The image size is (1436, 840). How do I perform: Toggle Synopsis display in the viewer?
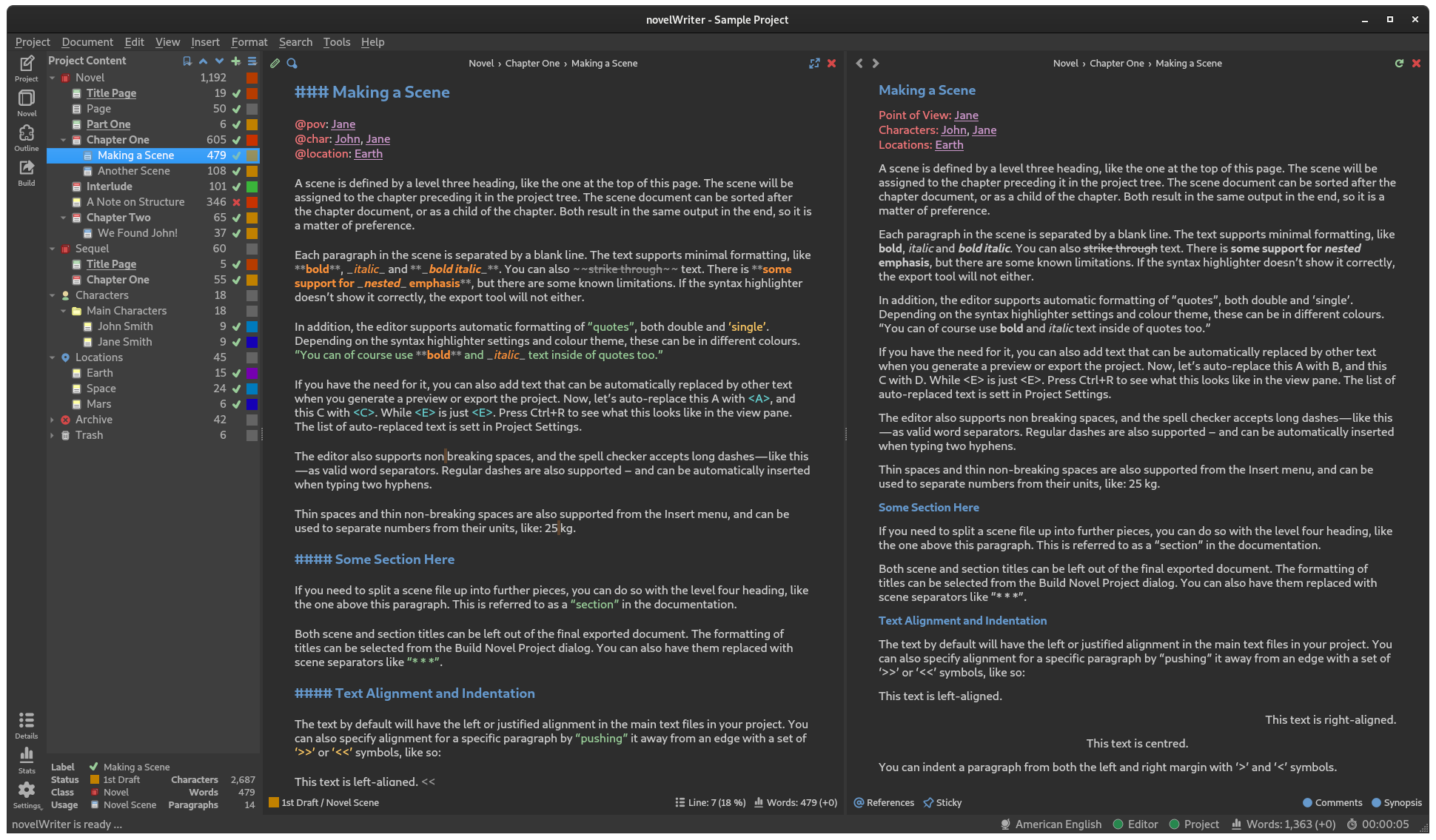[x=1397, y=803]
